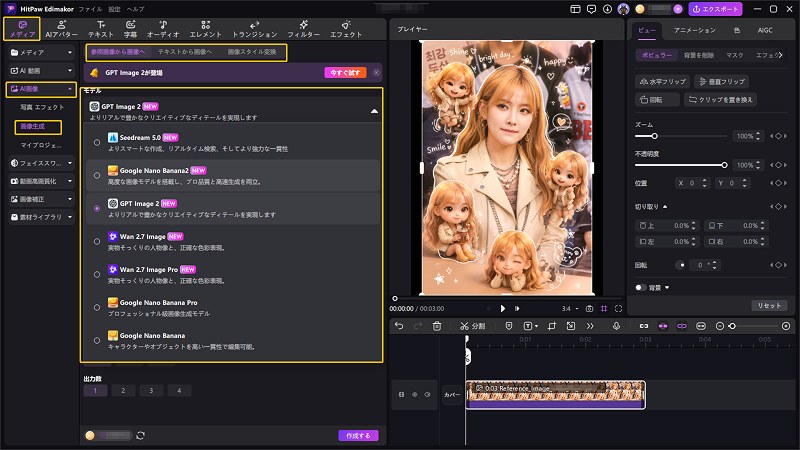This screenshot has width=800, height=450.
Task: Activate the crop tool in timeline toolbar
Action: pyautogui.click(x=552, y=326)
